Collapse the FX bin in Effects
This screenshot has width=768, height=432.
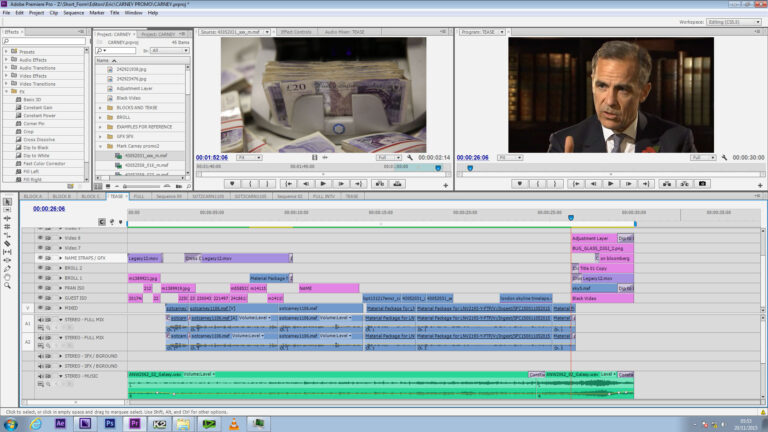pos(6,92)
